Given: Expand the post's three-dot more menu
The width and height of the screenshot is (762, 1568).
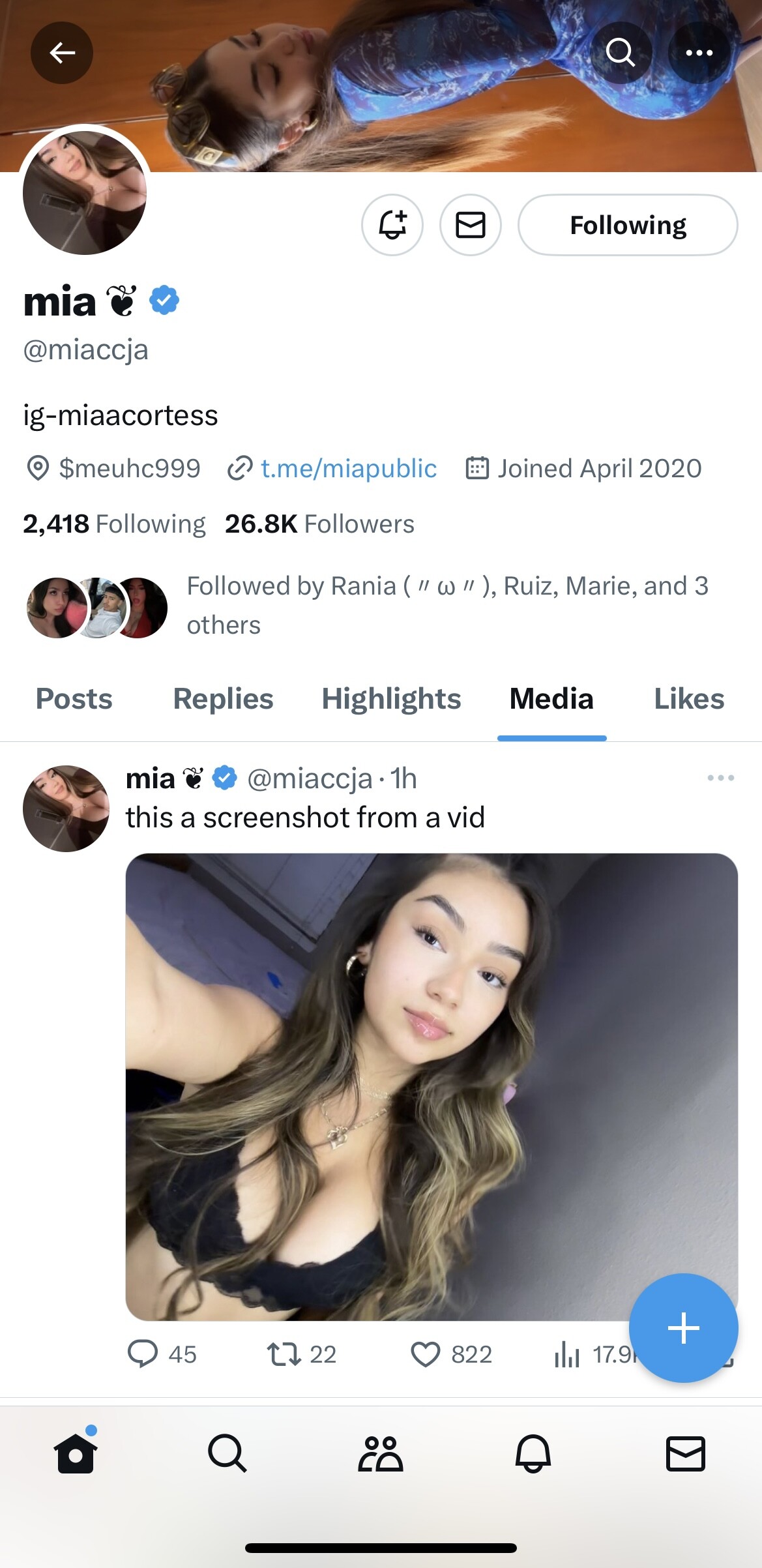Looking at the screenshot, I should 720,778.
